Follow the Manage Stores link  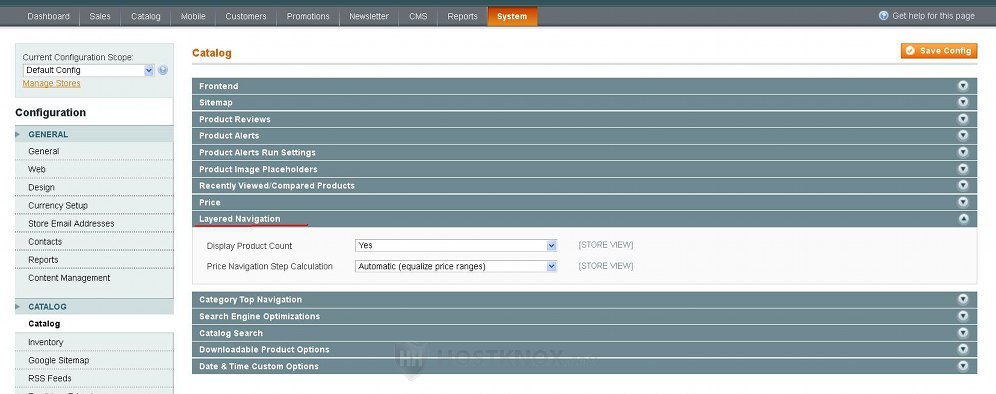(51, 83)
